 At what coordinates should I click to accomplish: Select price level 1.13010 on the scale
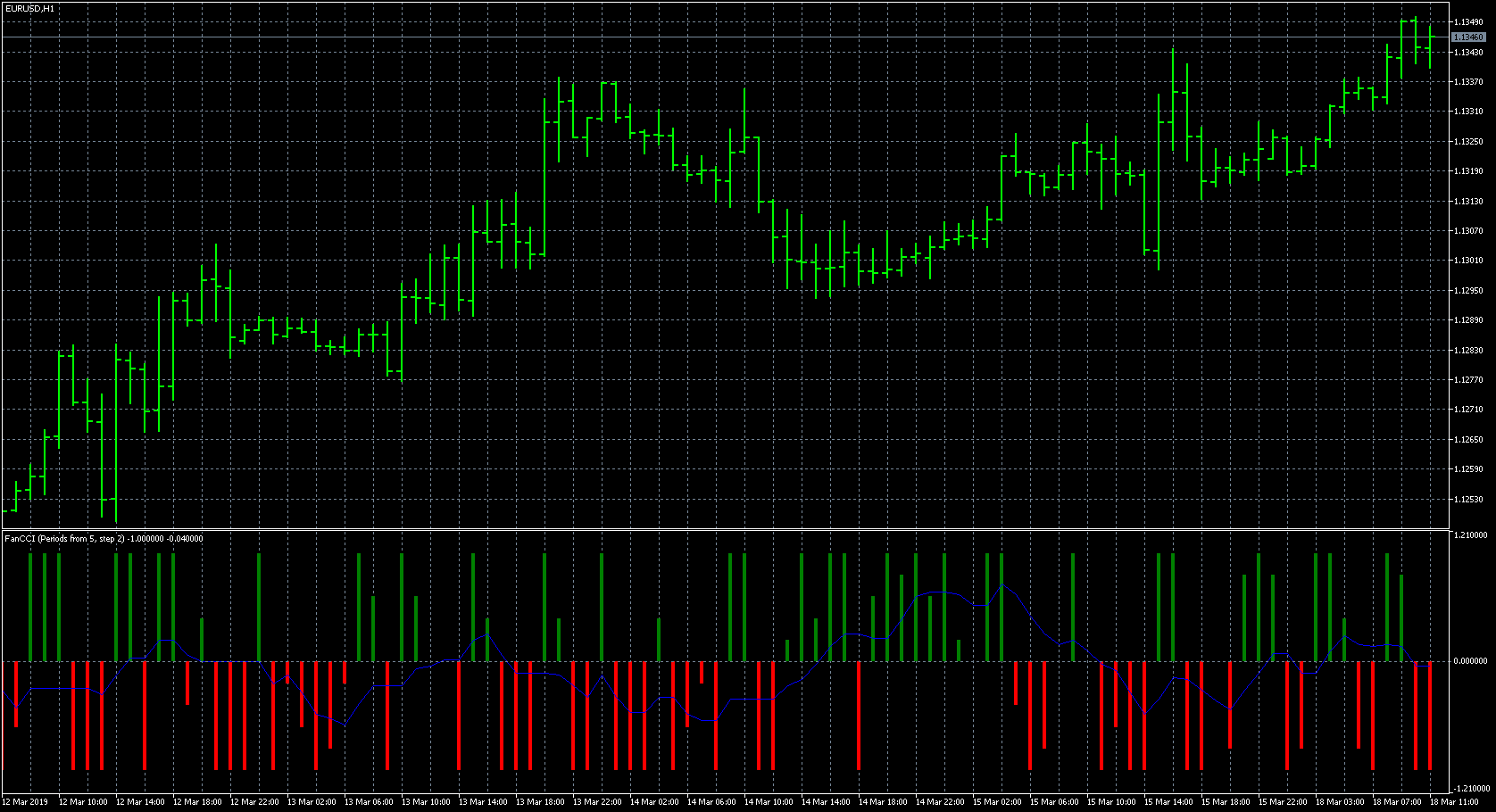1468,261
